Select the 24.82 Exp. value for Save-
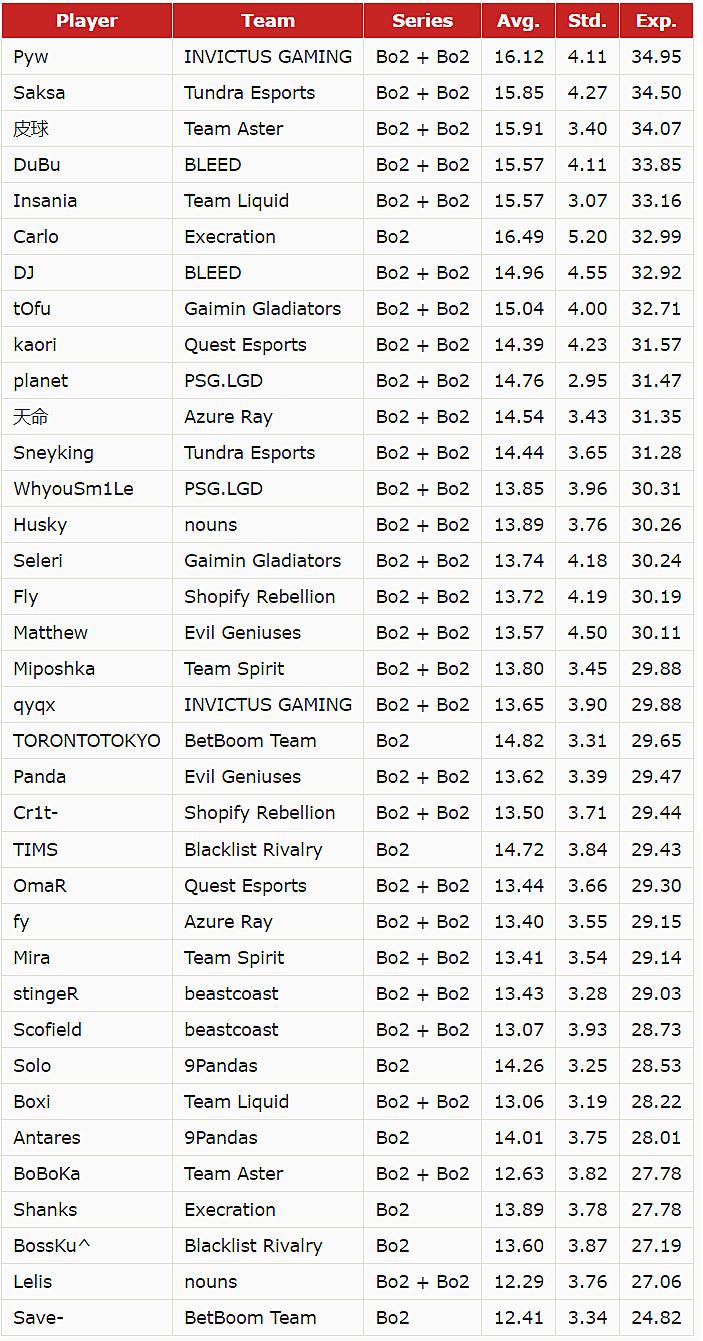 [x=656, y=1318]
